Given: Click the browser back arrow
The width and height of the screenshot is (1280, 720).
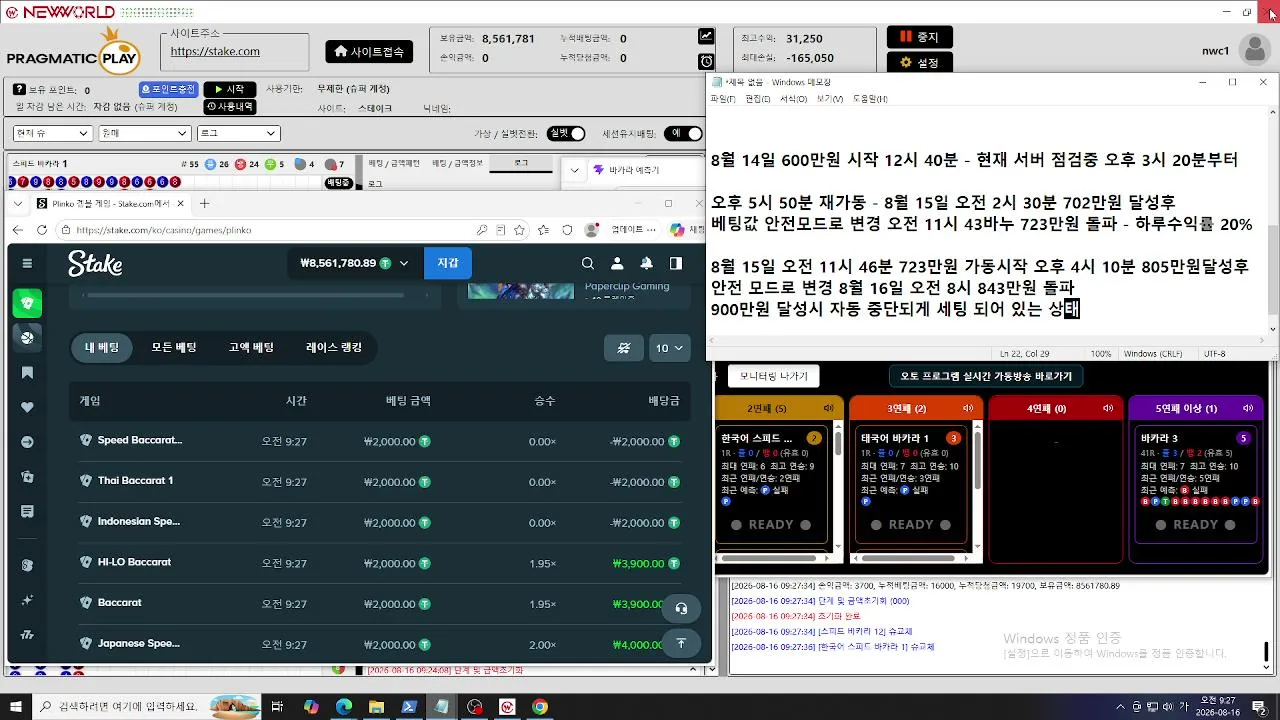Looking at the screenshot, I should click(17, 230).
